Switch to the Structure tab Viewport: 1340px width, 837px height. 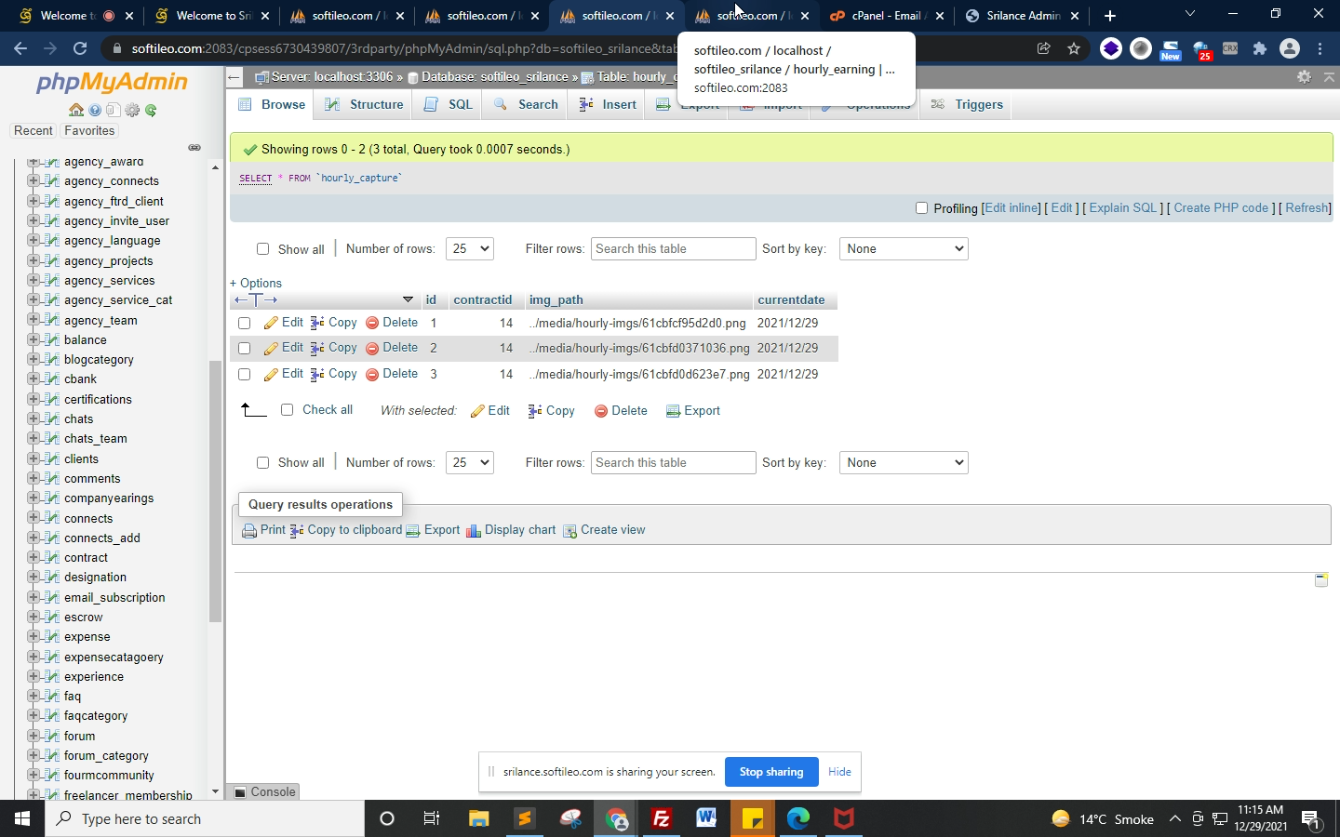click(x=365, y=104)
